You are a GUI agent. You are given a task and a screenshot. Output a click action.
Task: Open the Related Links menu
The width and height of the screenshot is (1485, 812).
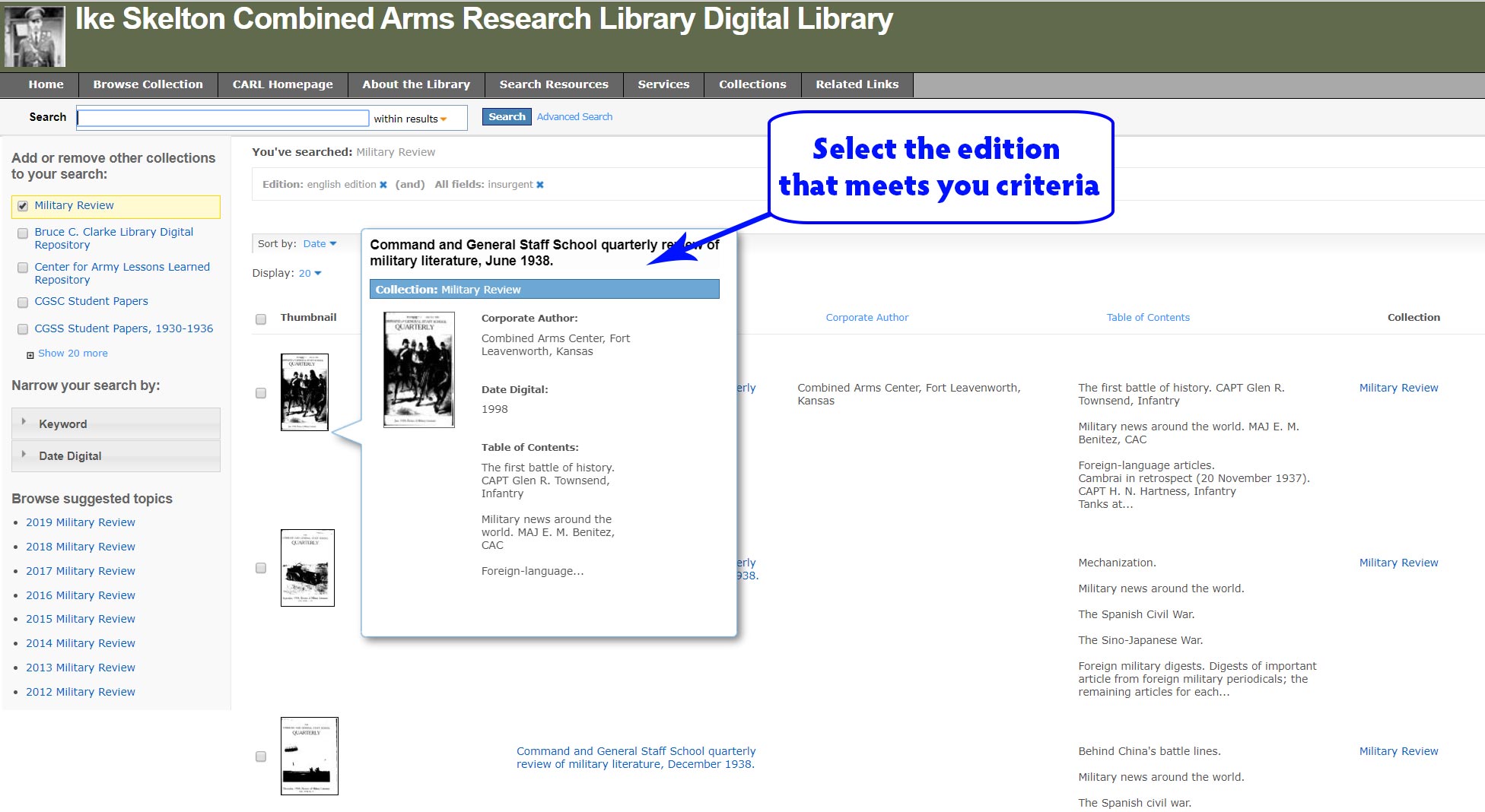click(857, 84)
